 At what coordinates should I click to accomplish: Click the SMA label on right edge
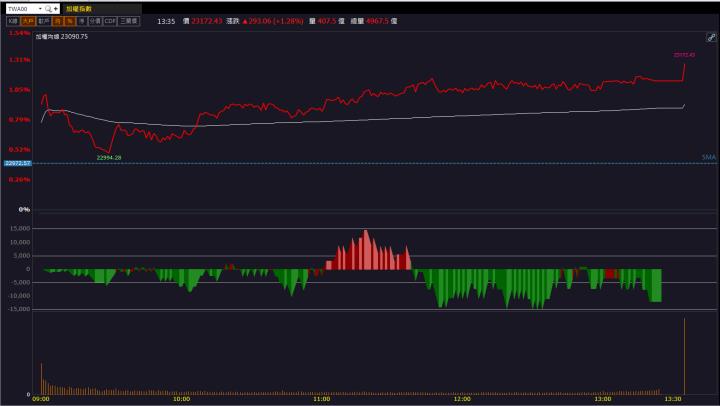pos(708,157)
